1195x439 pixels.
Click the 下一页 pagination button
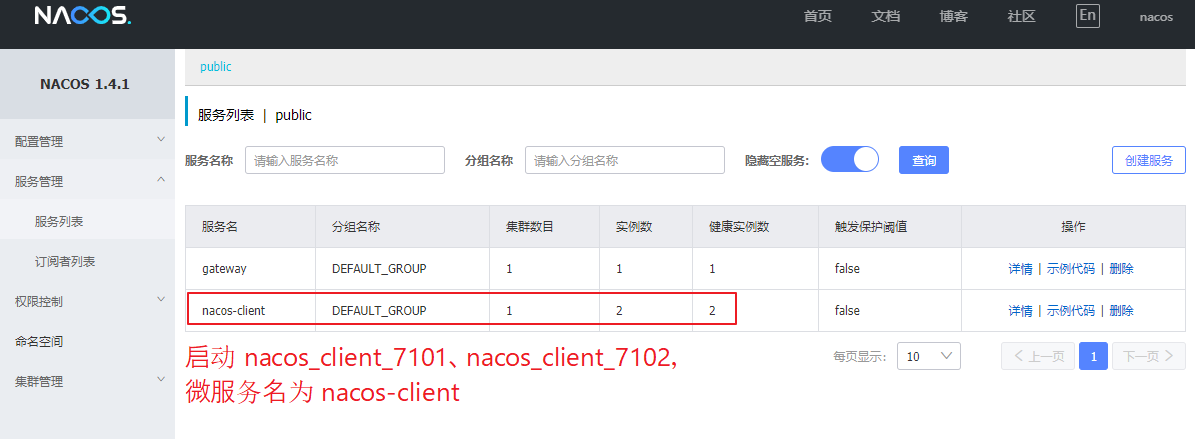coord(1149,356)
